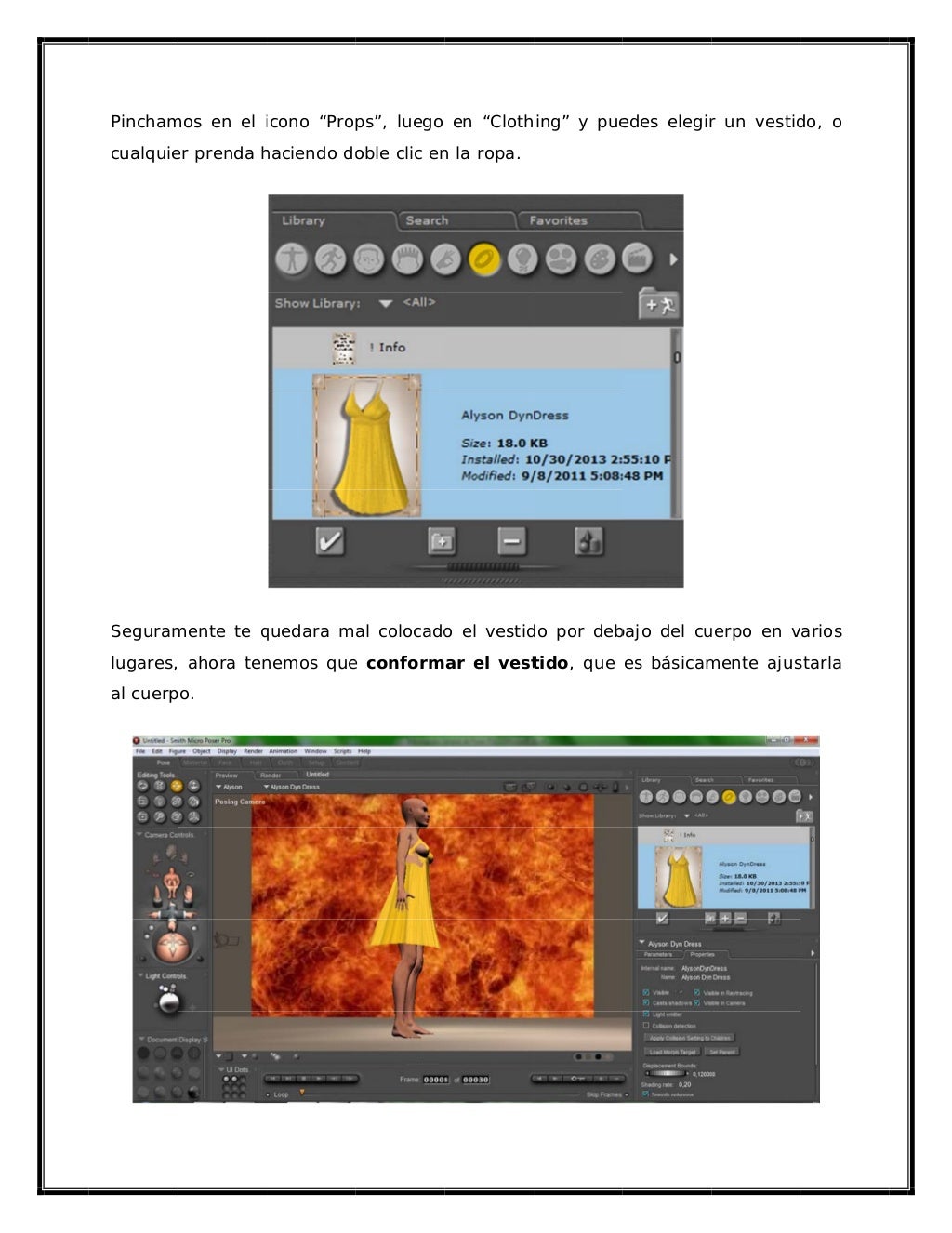The width and height of the screenshot is (952, 1233).
Task: Toggle the Visible checkbox
Action: (x=646, y=992)
